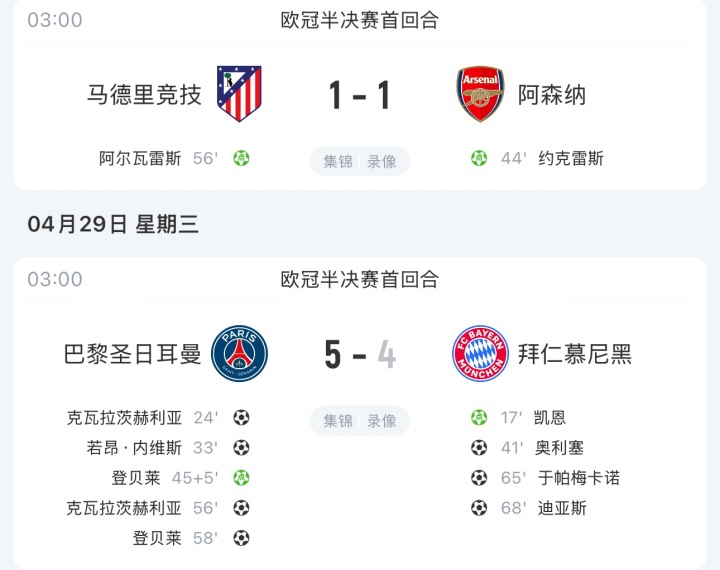
Task: Click the green goal icon beside 阿尔瓦雷斯 56'
Action: coord(242,158)
